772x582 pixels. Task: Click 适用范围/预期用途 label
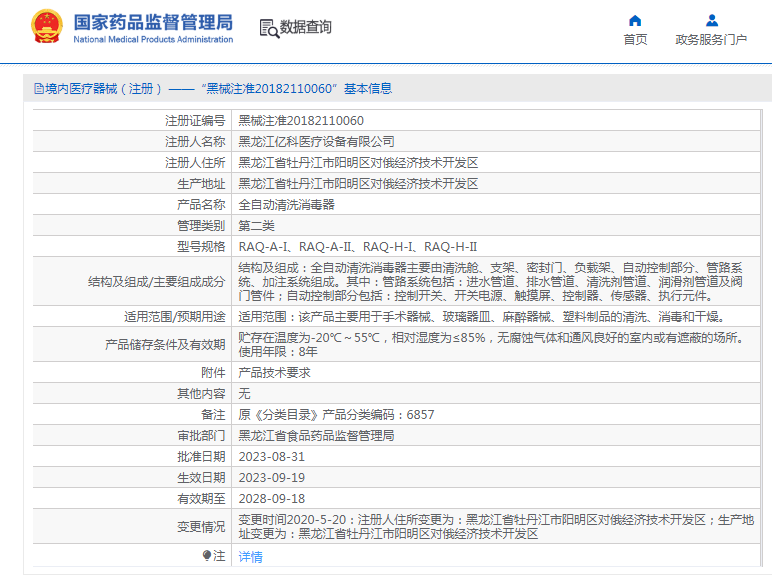pos(175,317)
